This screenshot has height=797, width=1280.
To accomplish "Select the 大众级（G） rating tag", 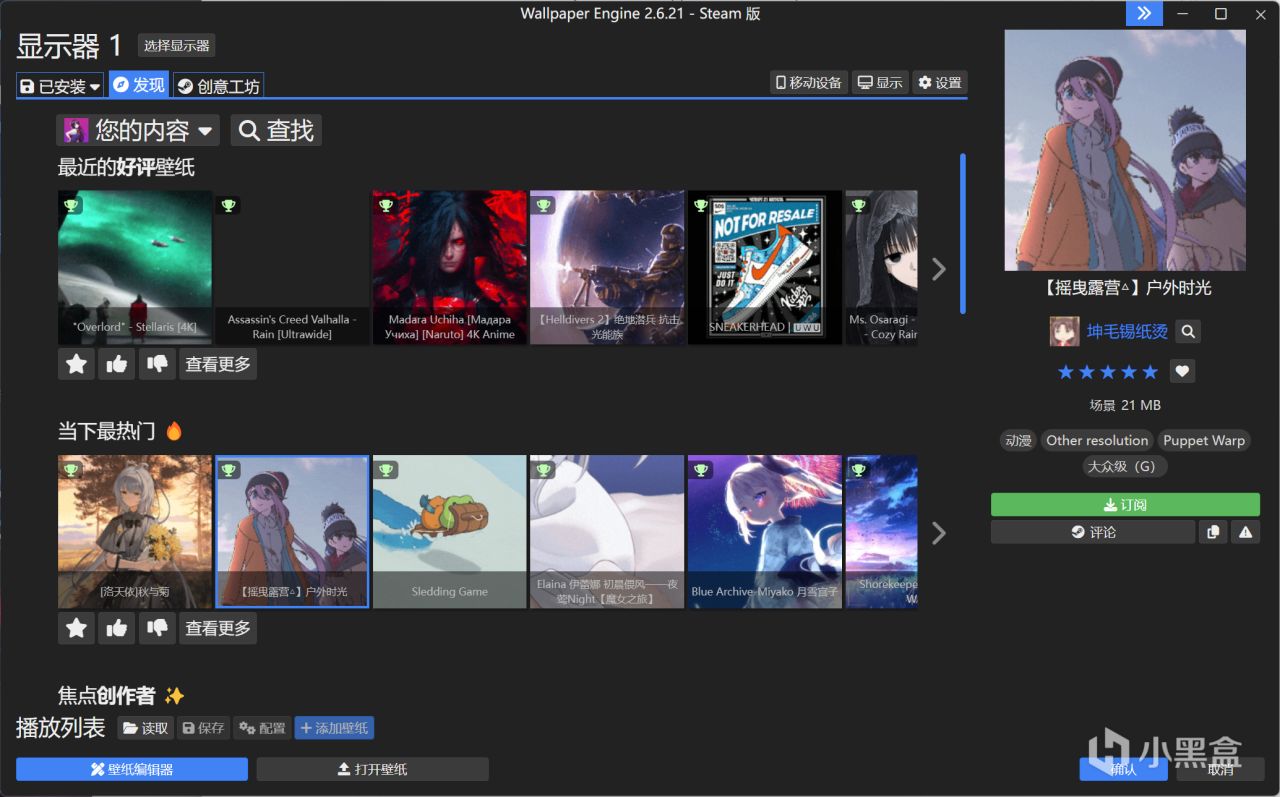I will (1125, 466).
